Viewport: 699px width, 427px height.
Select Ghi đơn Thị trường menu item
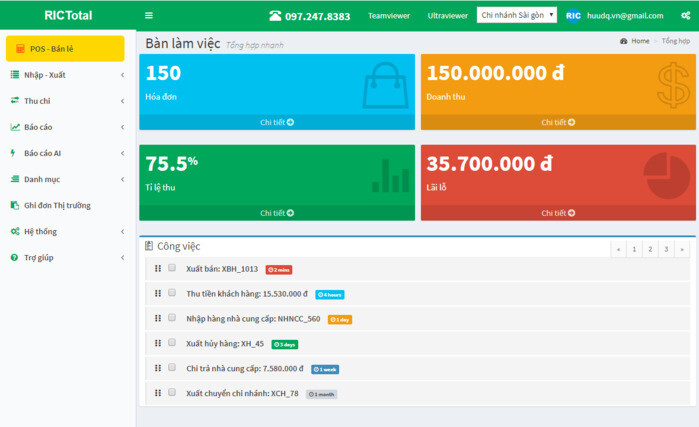[x=57, y=205]
